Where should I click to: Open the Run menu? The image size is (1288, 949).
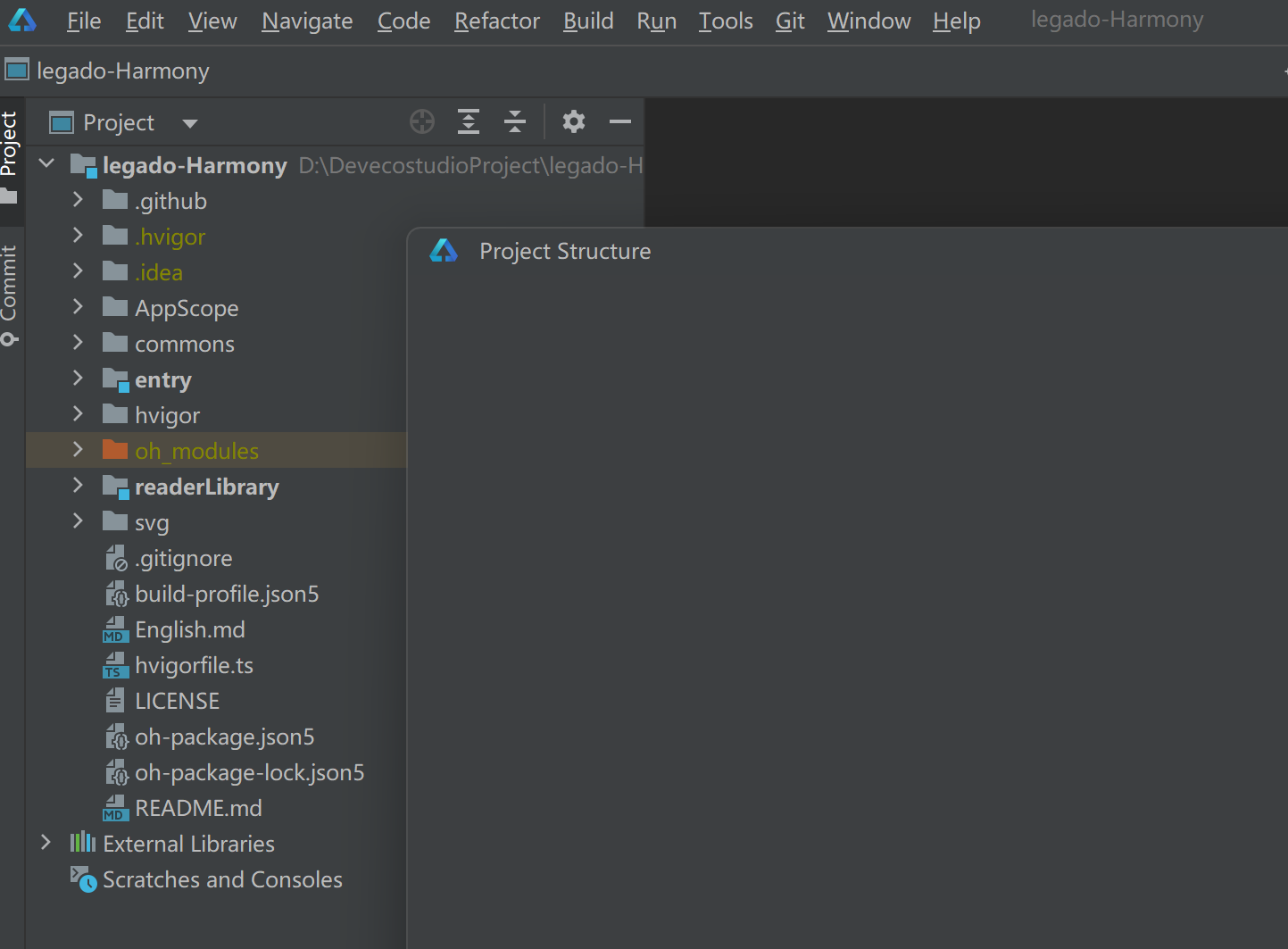tap(657, 21)
